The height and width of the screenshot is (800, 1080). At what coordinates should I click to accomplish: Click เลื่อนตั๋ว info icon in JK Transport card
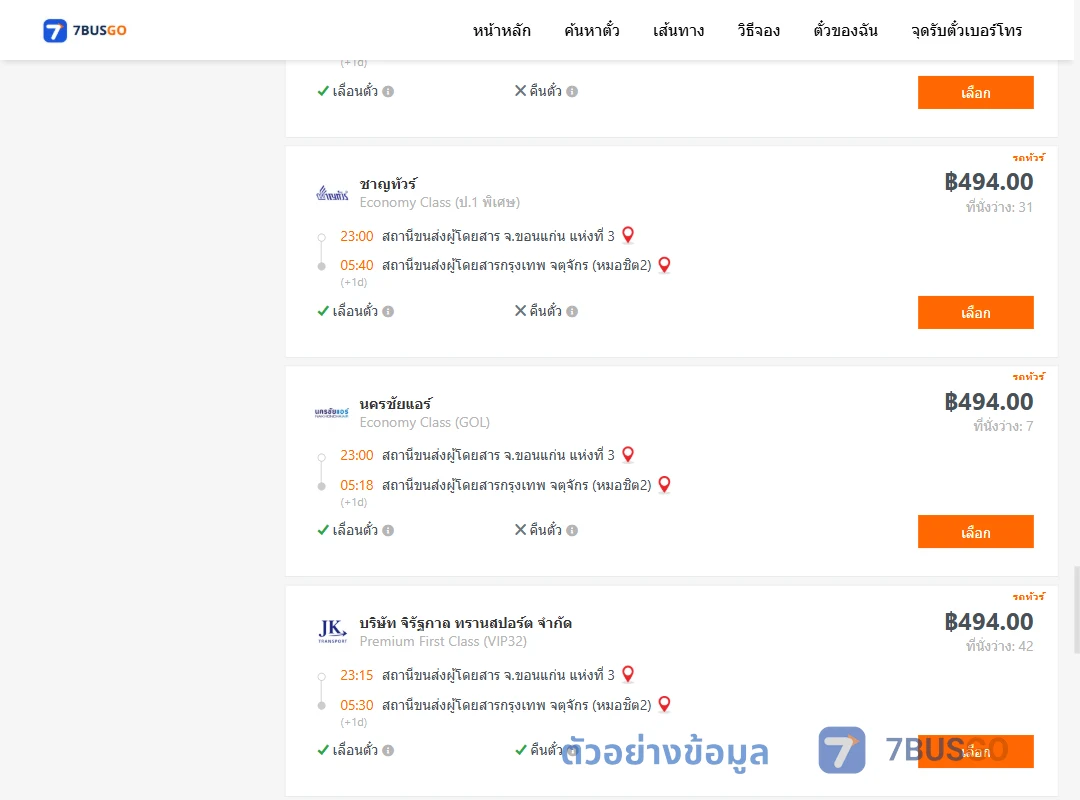[x=388, y=750]
